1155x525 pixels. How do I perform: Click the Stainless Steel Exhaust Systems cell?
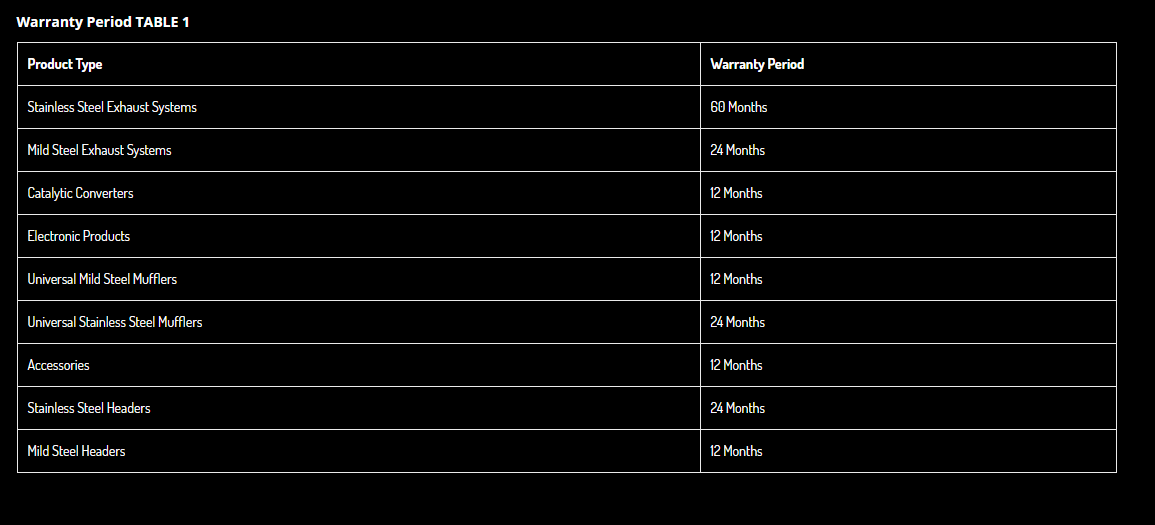click(x=359, y=108)
